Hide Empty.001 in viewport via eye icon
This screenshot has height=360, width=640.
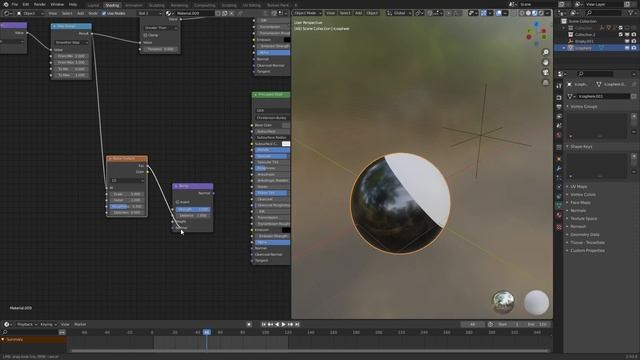tap(627, 41)
